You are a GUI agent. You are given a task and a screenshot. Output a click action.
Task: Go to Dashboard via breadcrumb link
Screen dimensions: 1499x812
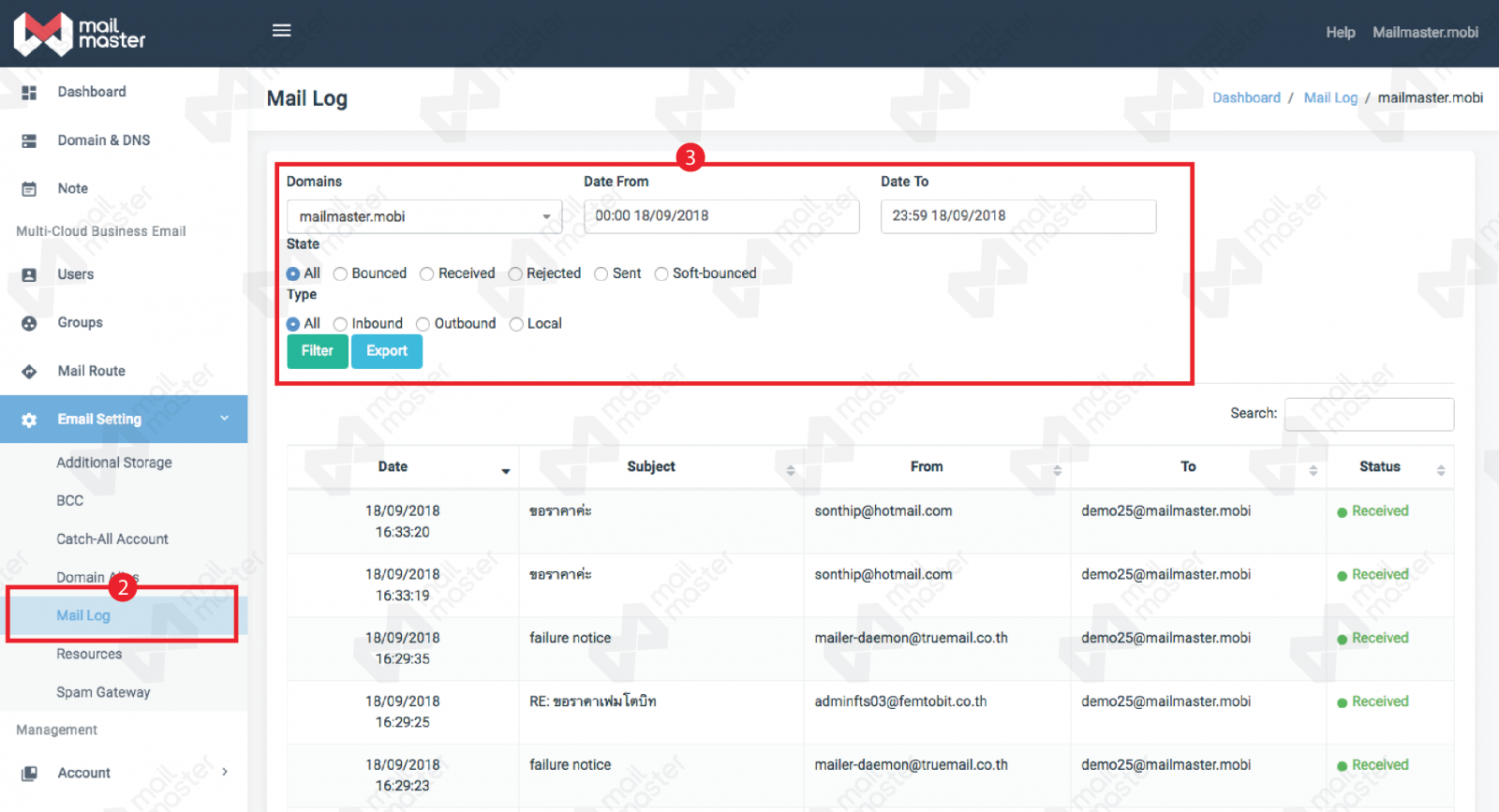tap(1246, 97)
